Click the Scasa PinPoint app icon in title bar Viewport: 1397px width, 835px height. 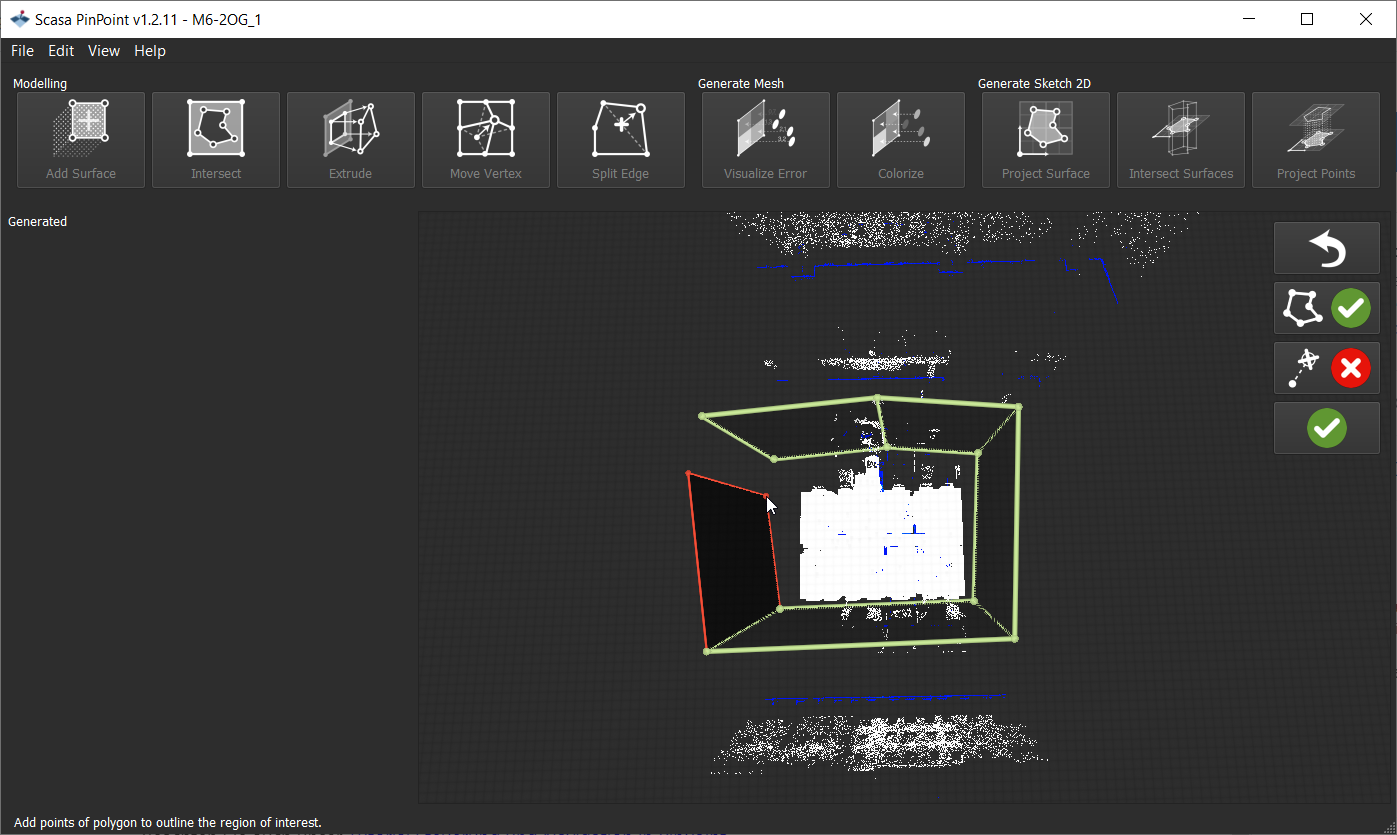pyautogui.click(x=19, y=19)
